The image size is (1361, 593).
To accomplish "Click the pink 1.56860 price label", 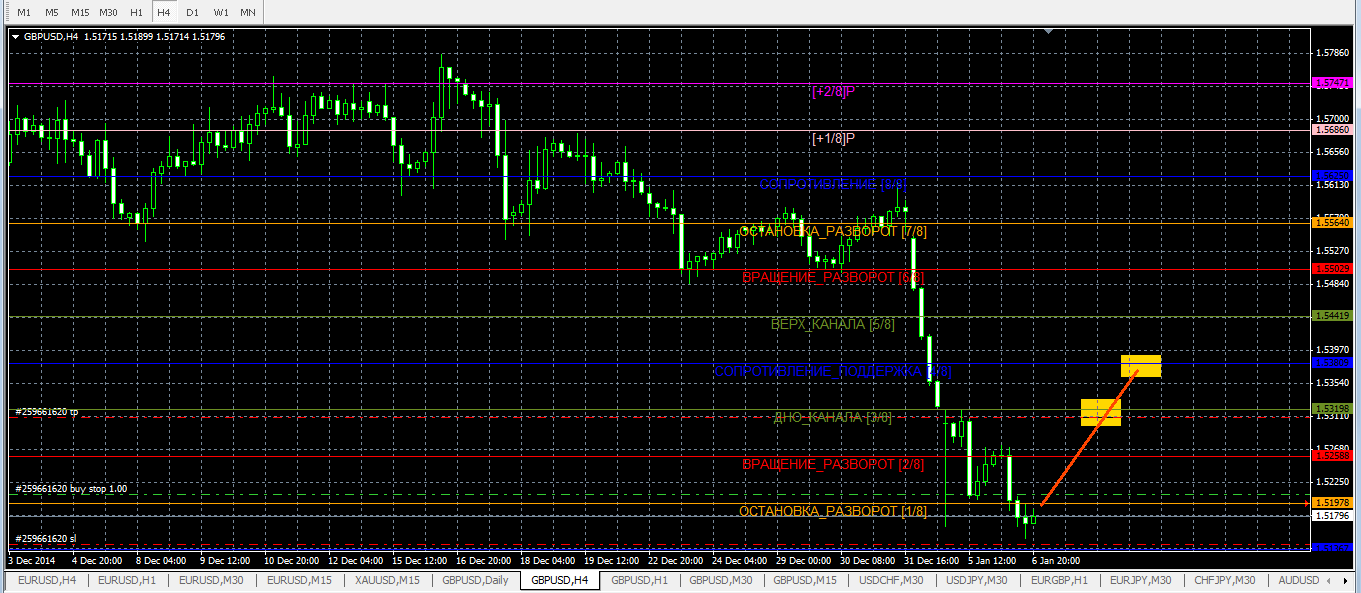I will coord(1331,130).
